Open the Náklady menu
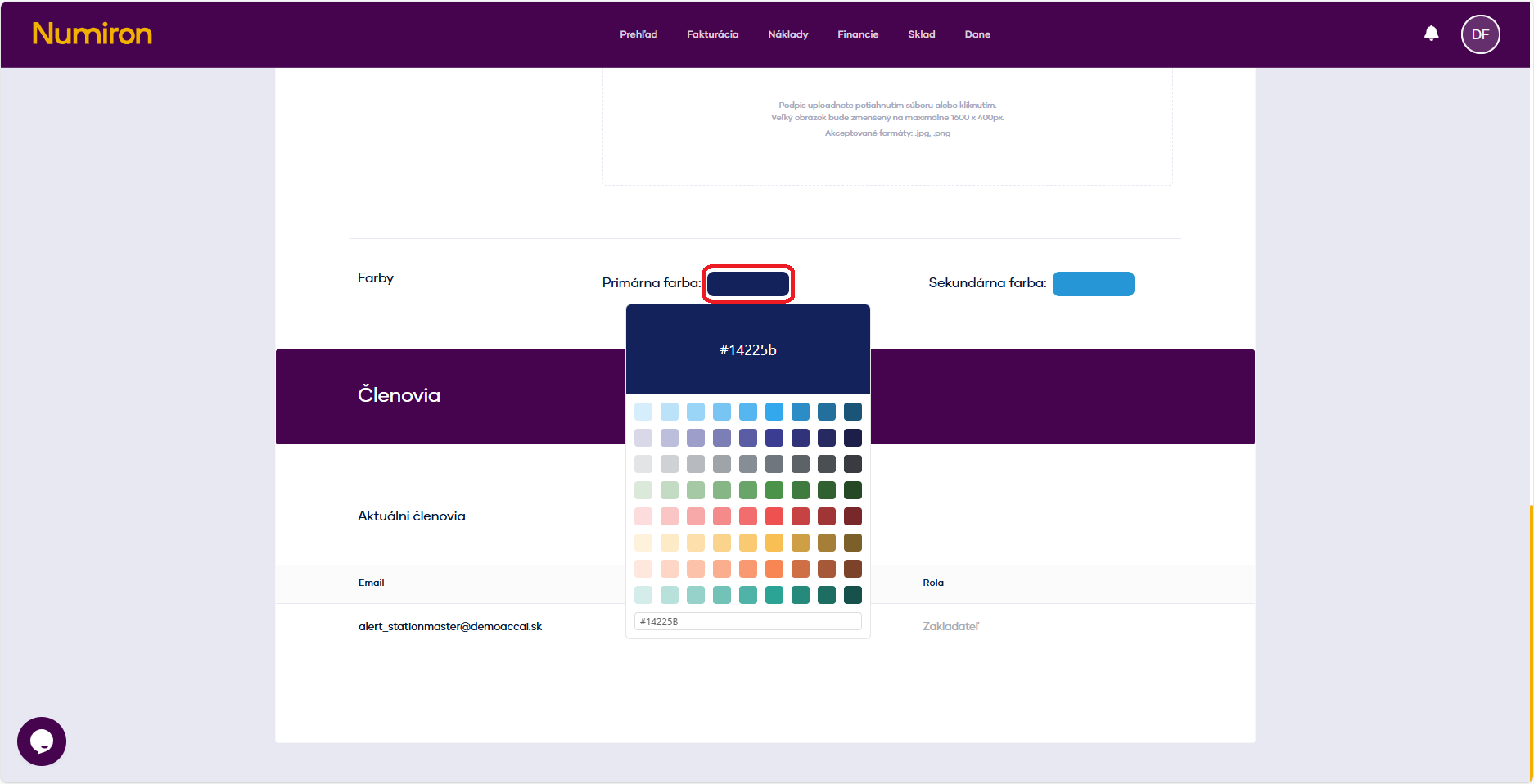The image size is (1534, 784). 787,34
